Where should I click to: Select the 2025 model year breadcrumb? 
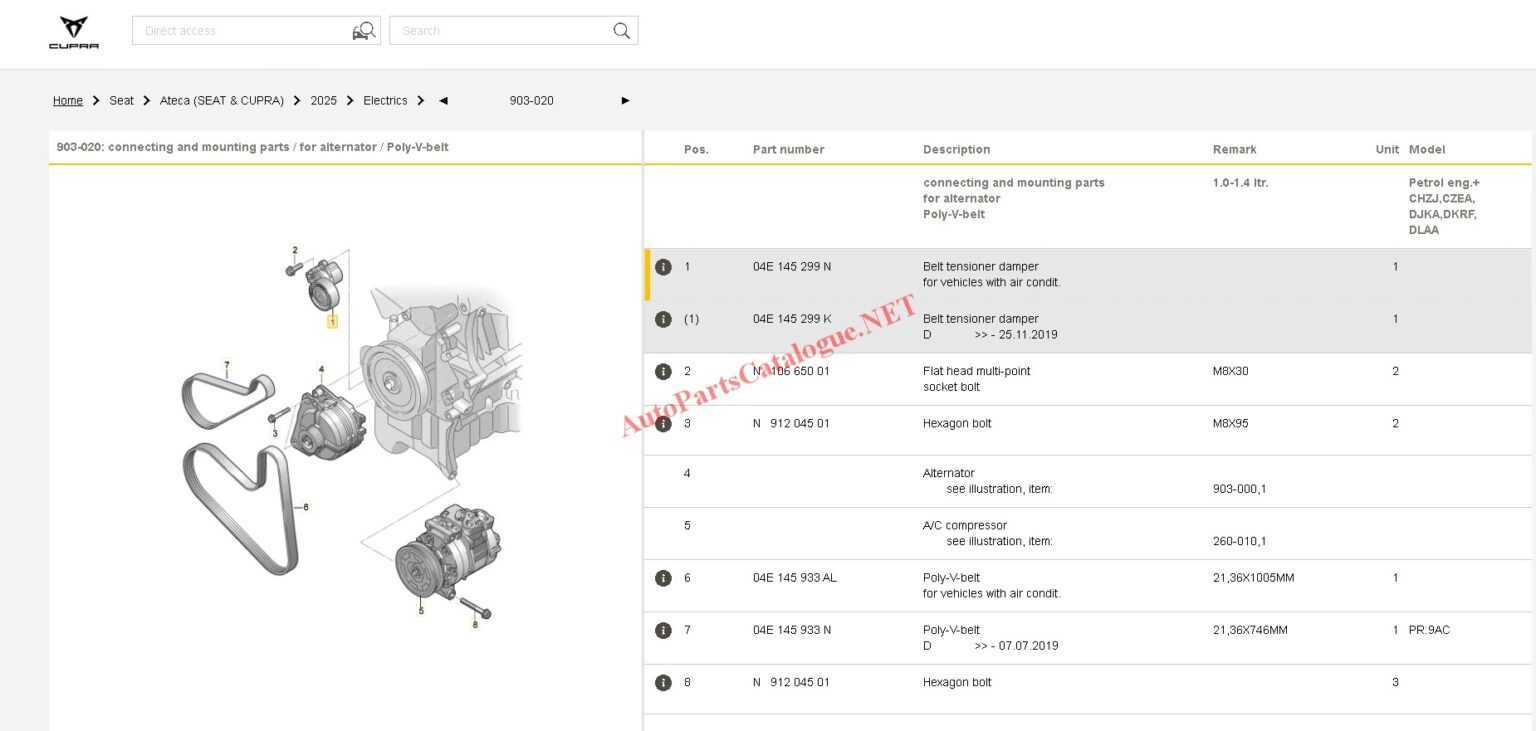(x=324, y=100)
